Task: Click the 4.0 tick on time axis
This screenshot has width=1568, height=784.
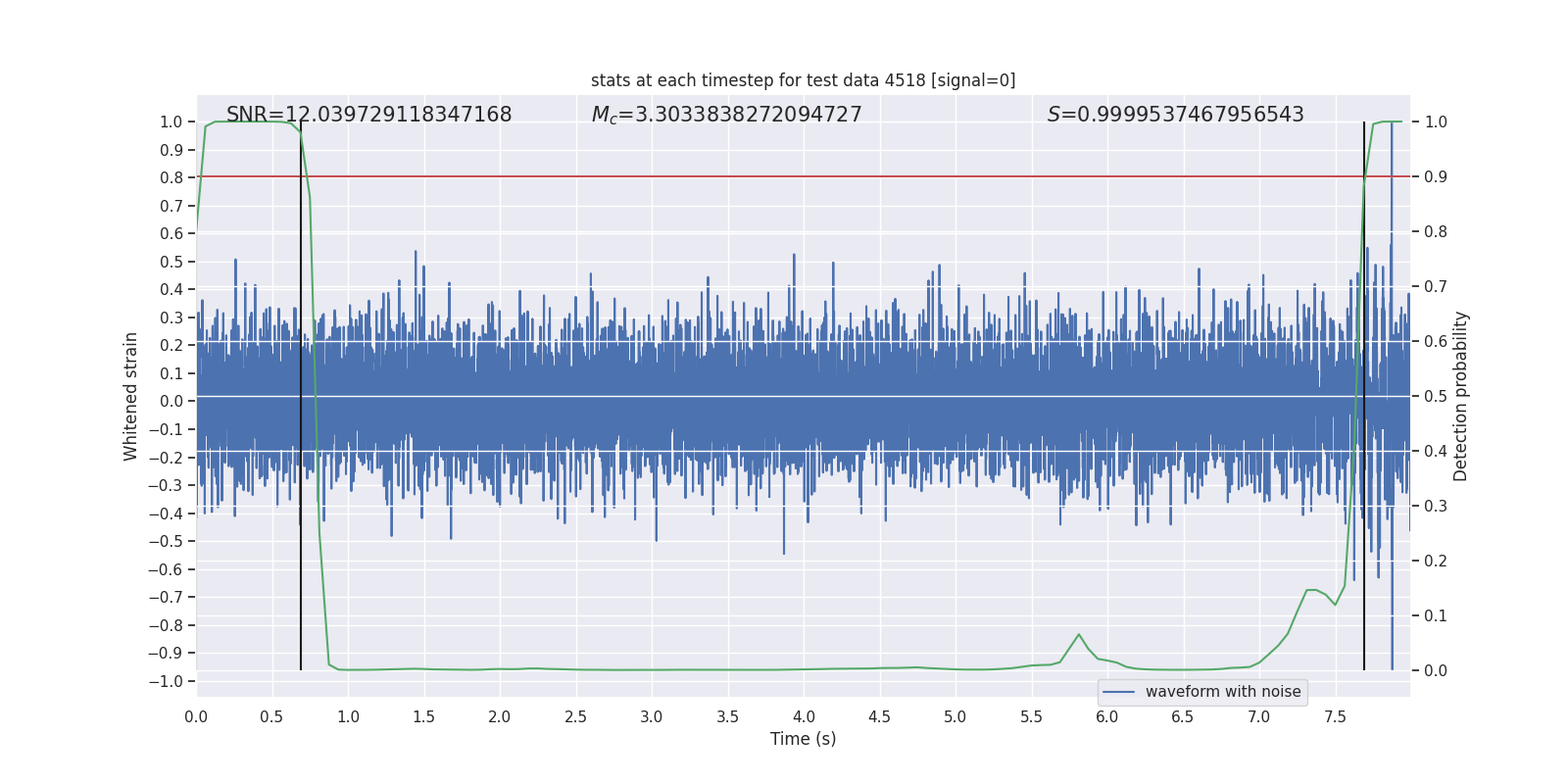Action: point(804,716)
